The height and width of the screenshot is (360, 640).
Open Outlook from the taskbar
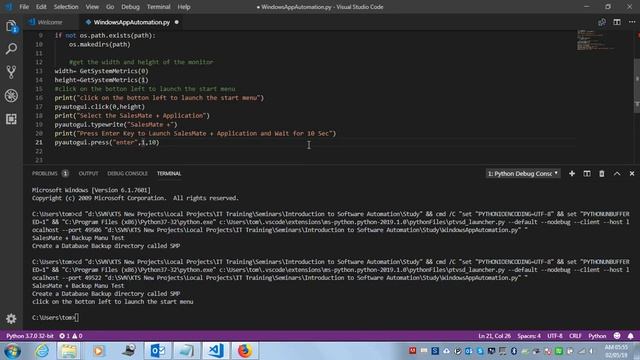pyautogui.click(x=157, y=351)
